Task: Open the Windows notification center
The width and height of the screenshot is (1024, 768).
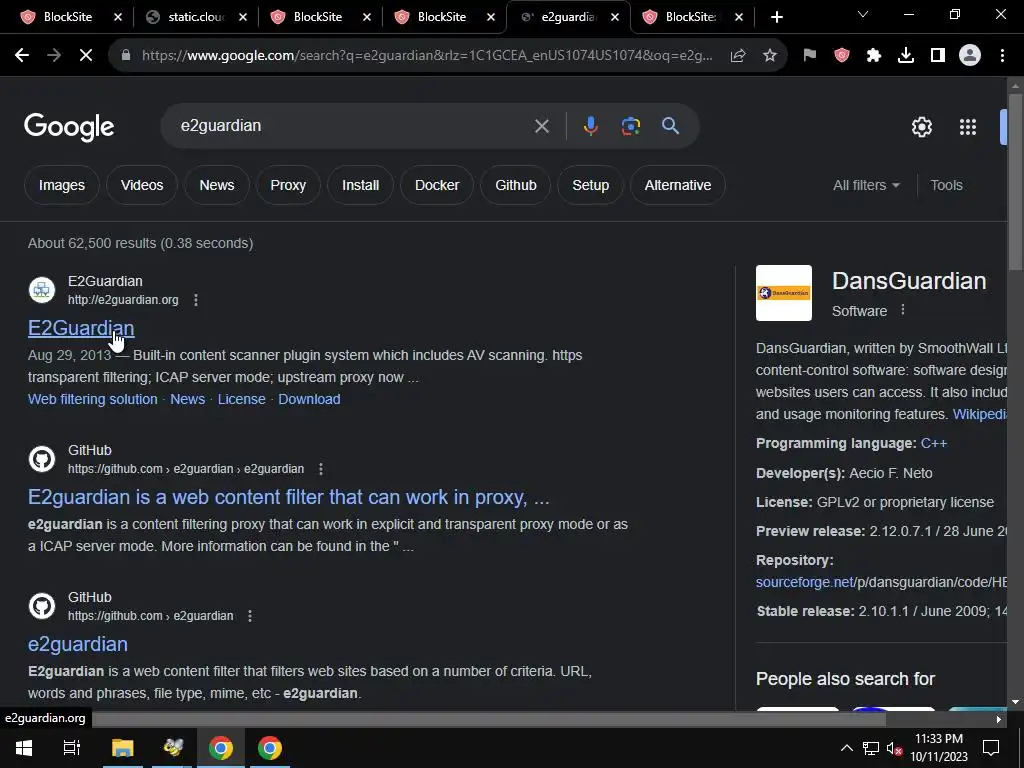Action: 991,748
